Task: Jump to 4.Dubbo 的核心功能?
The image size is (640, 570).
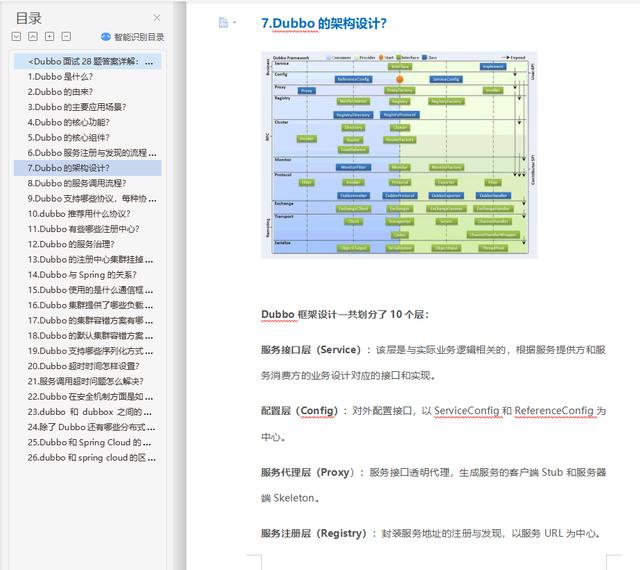Action: coord(69,122)
